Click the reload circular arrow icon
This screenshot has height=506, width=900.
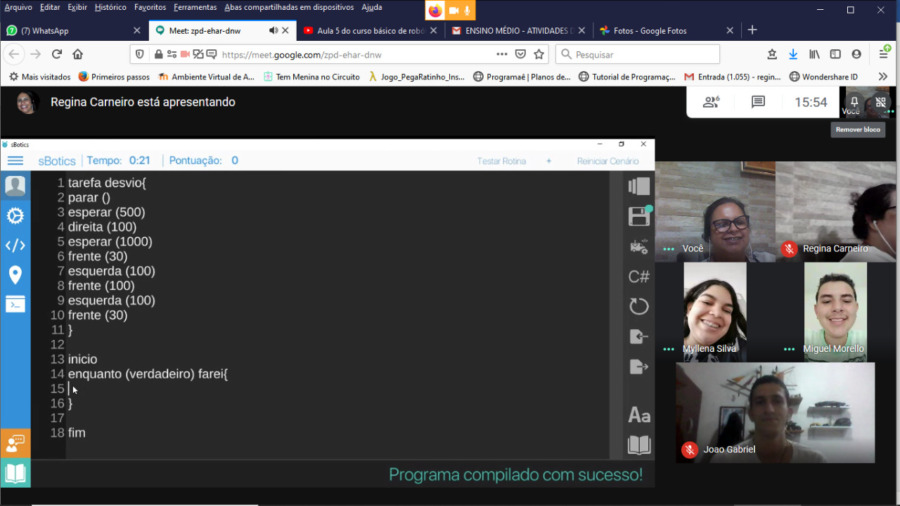638,306
